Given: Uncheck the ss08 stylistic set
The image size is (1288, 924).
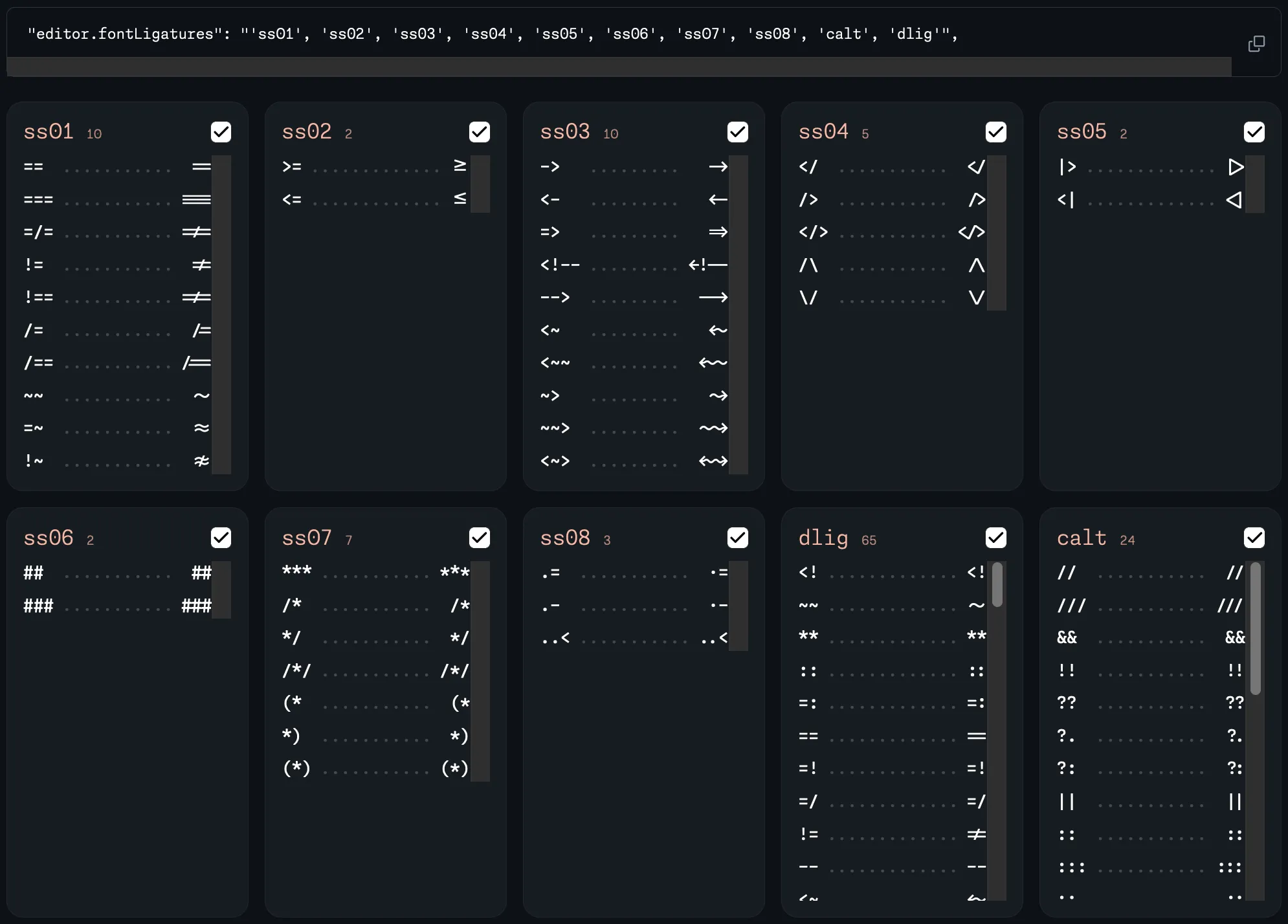Looking at the screenshot, I should pyautogui.click(x=738, y=537).
